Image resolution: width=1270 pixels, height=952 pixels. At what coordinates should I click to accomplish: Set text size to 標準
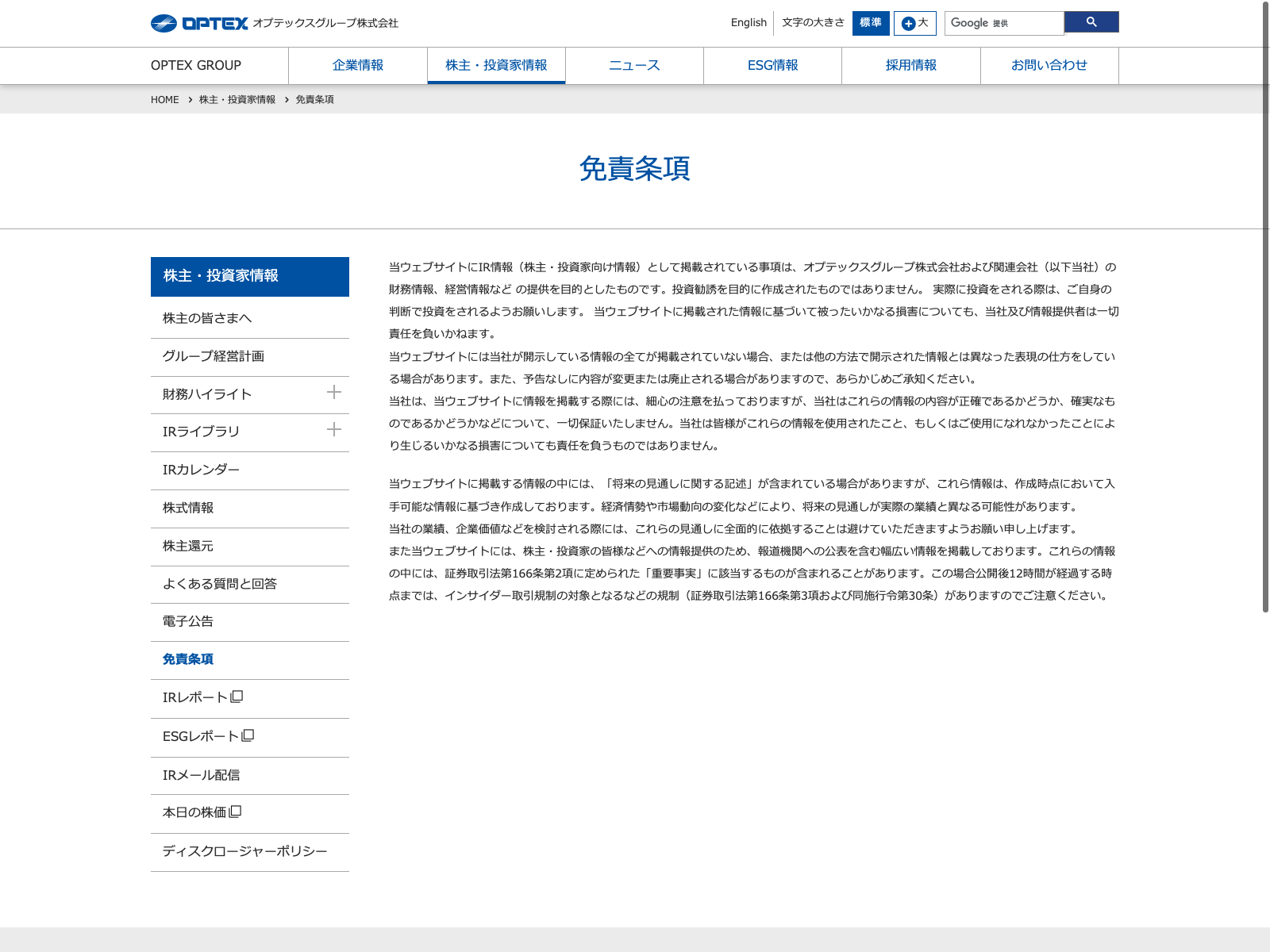pos(870,23)
